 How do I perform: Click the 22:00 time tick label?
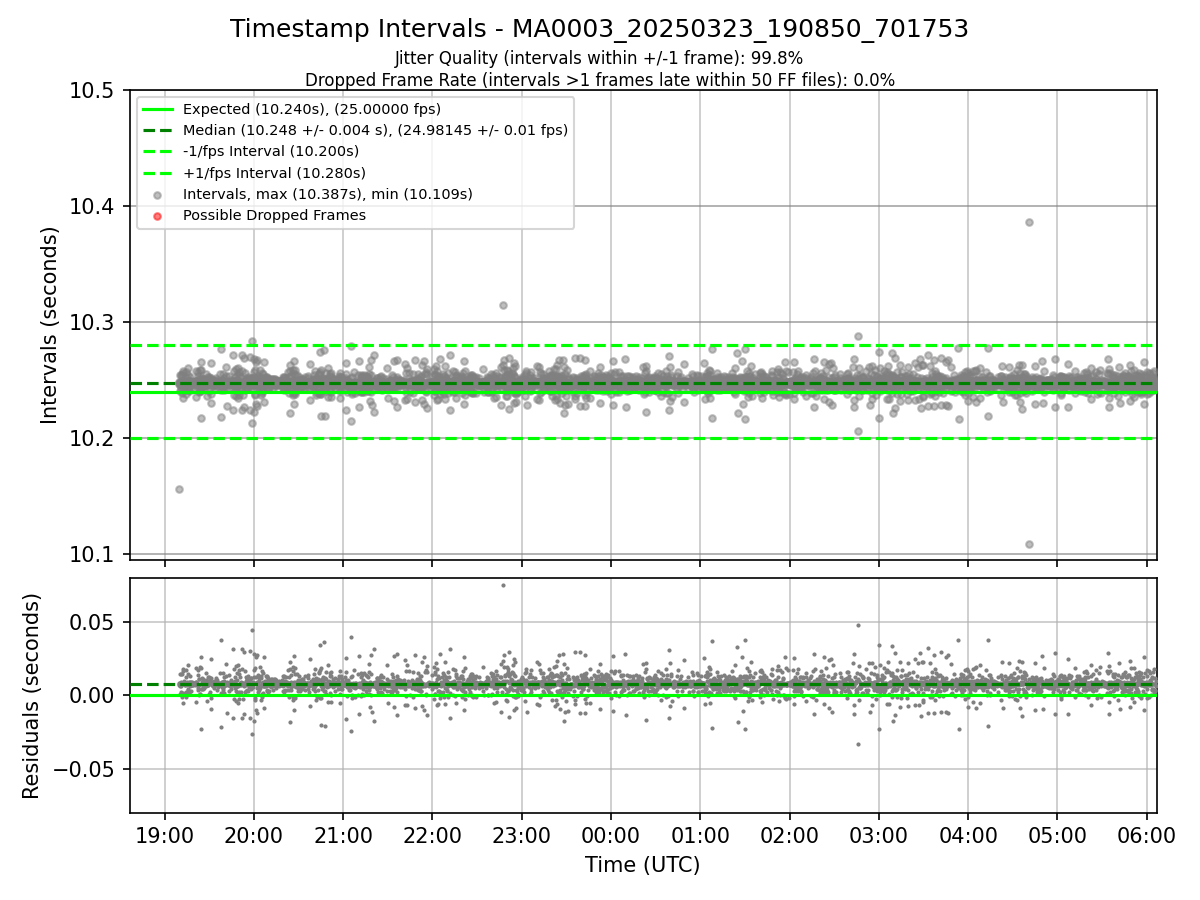[x=432, y=834]
